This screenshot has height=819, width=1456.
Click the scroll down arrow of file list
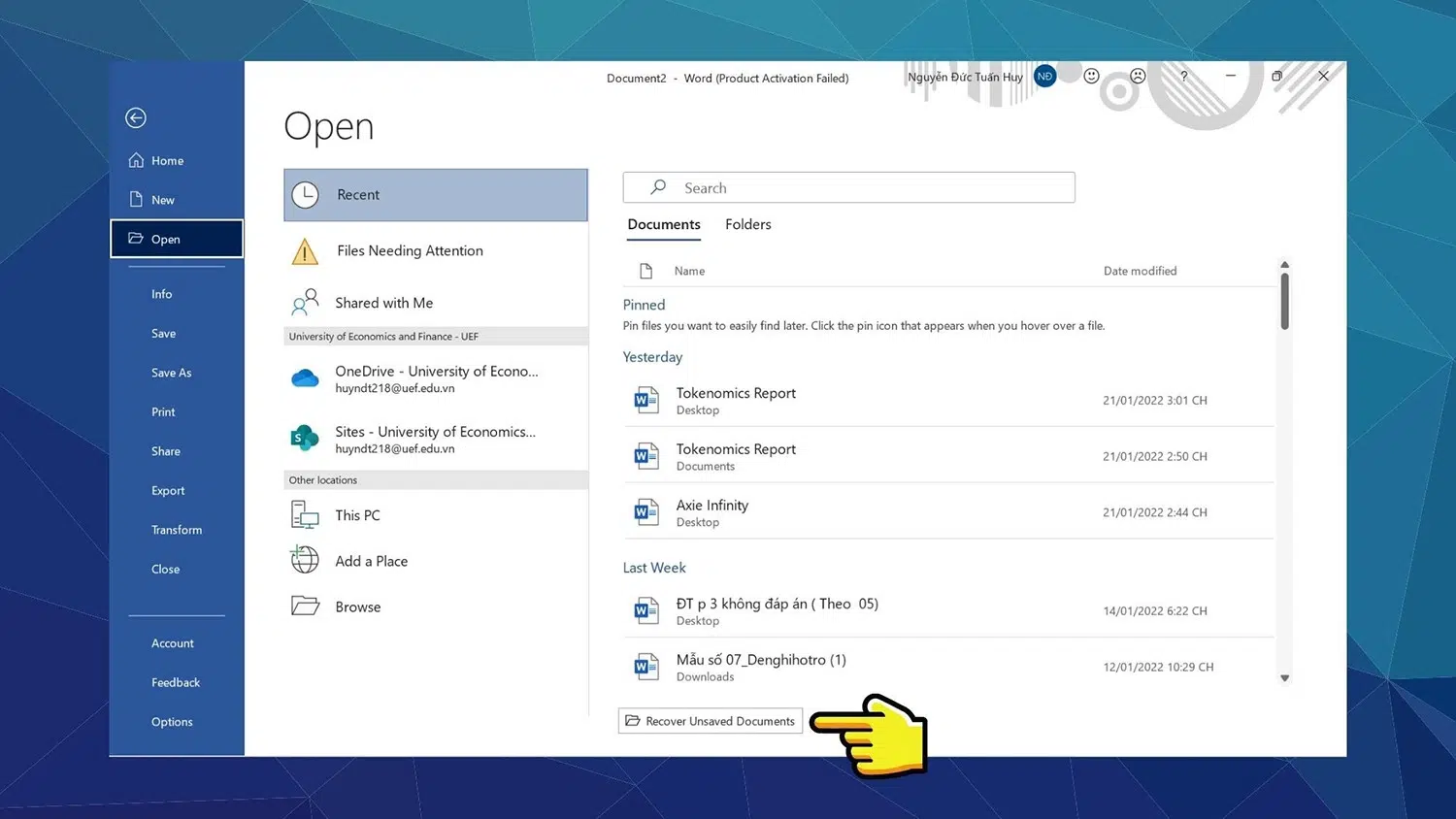[x=1284, y=678]
